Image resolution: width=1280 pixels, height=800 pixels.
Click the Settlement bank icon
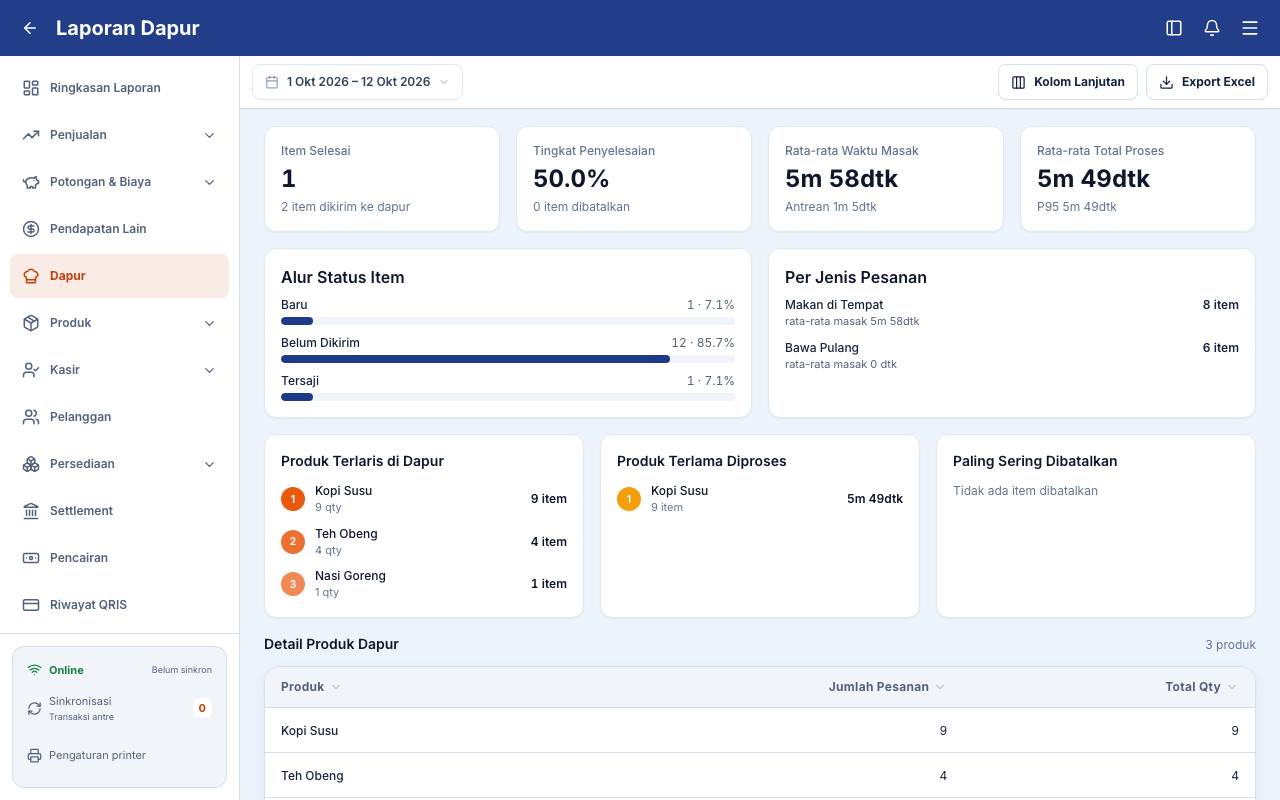(31, 511)
